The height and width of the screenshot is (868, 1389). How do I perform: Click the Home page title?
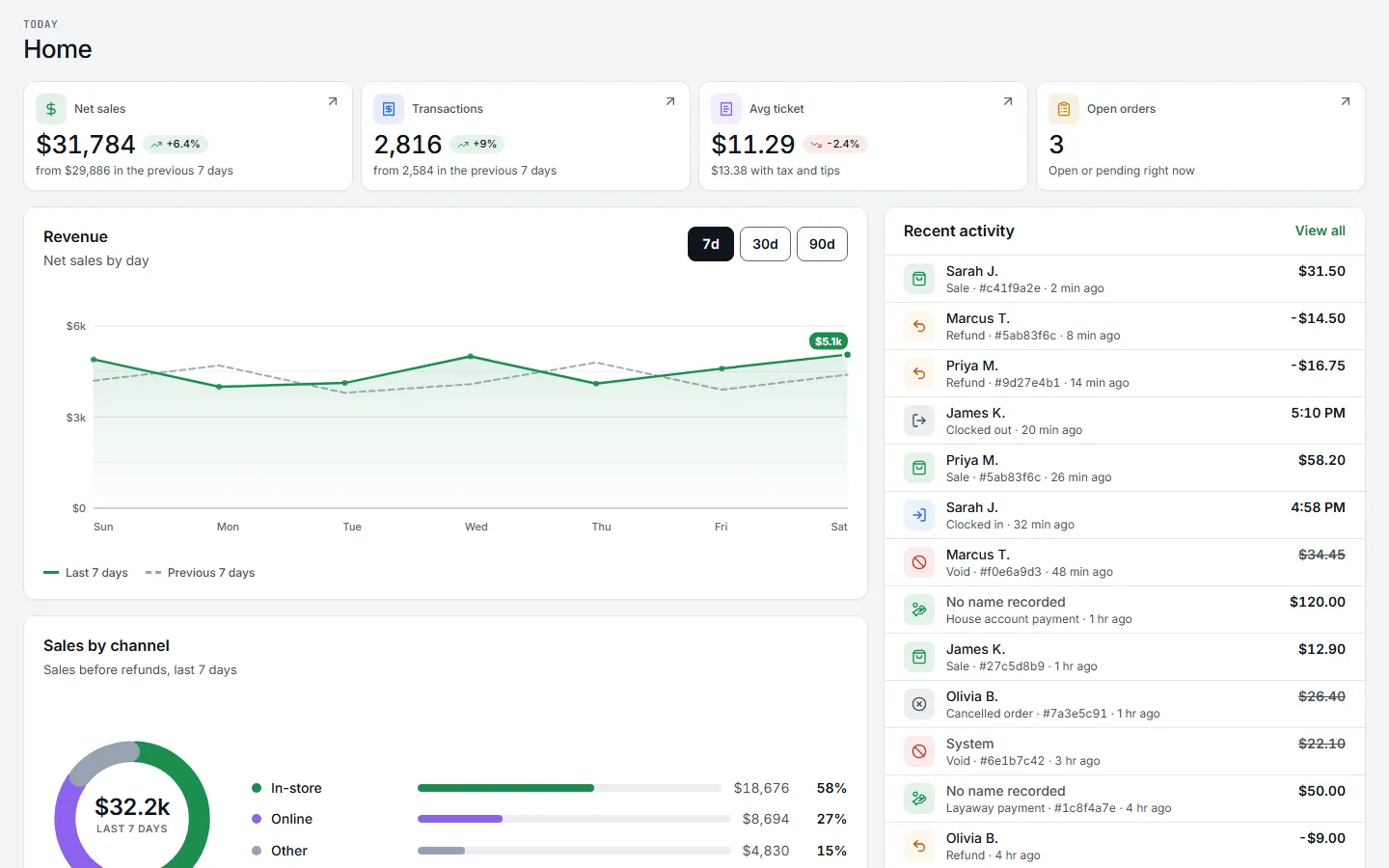click(58, 49)
